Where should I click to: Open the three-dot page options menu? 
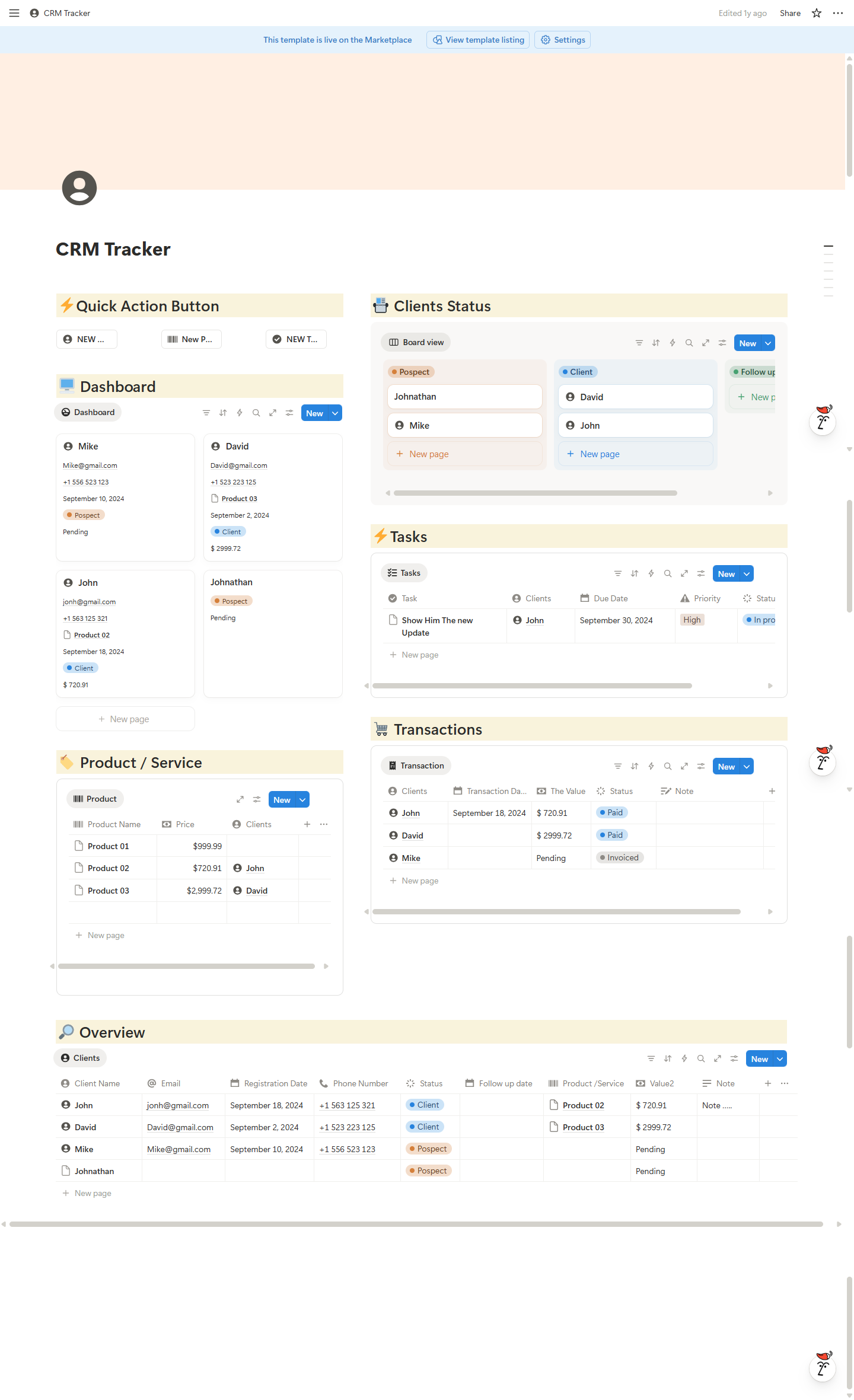(837, 13)
